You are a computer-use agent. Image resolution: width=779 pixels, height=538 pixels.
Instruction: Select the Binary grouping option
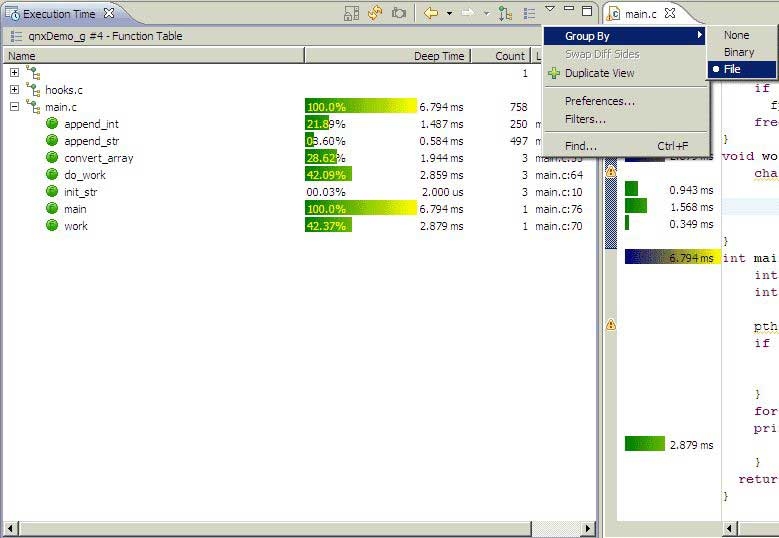click(x=739, y=52)
